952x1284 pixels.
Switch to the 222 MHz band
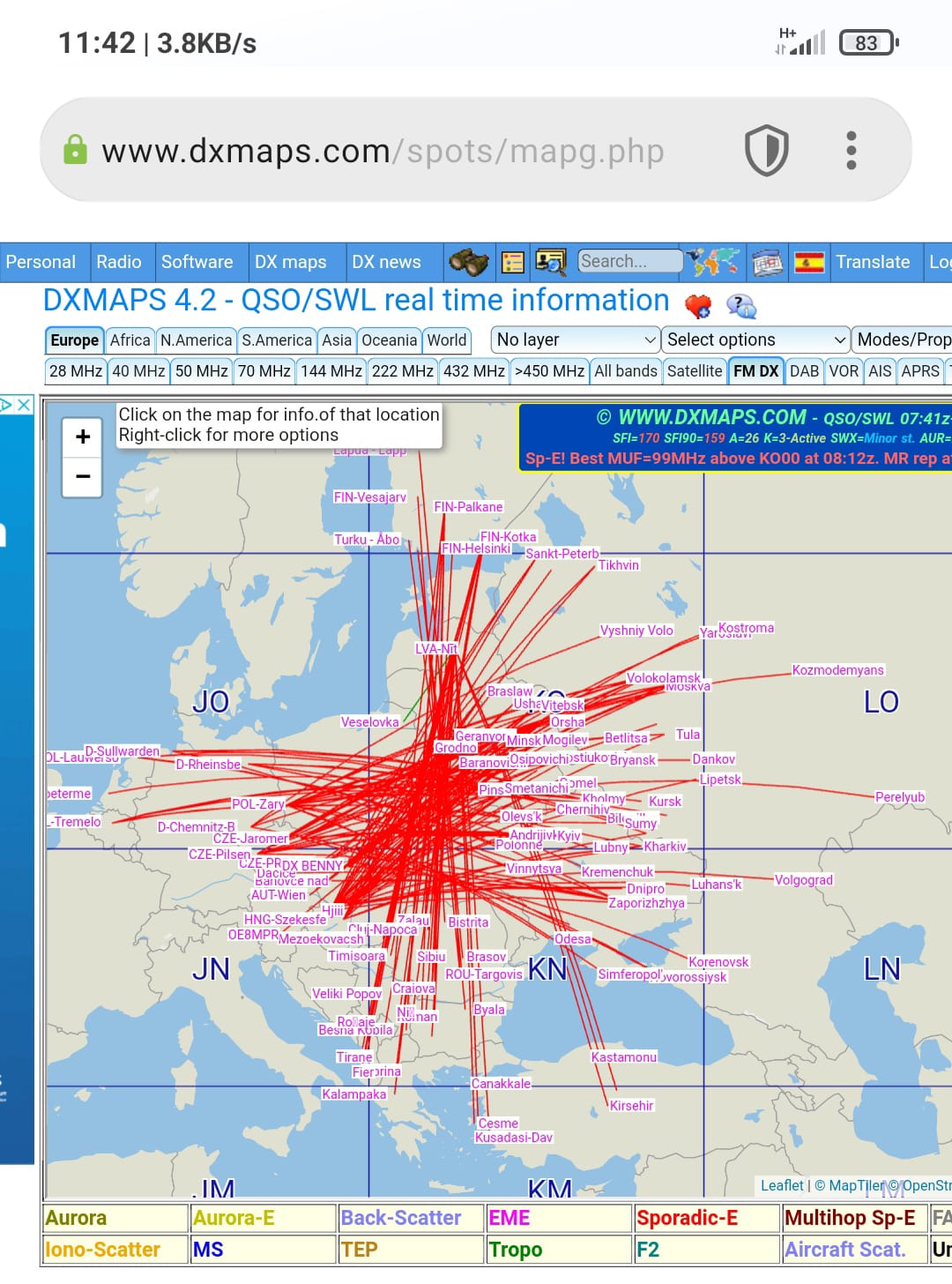403,371
